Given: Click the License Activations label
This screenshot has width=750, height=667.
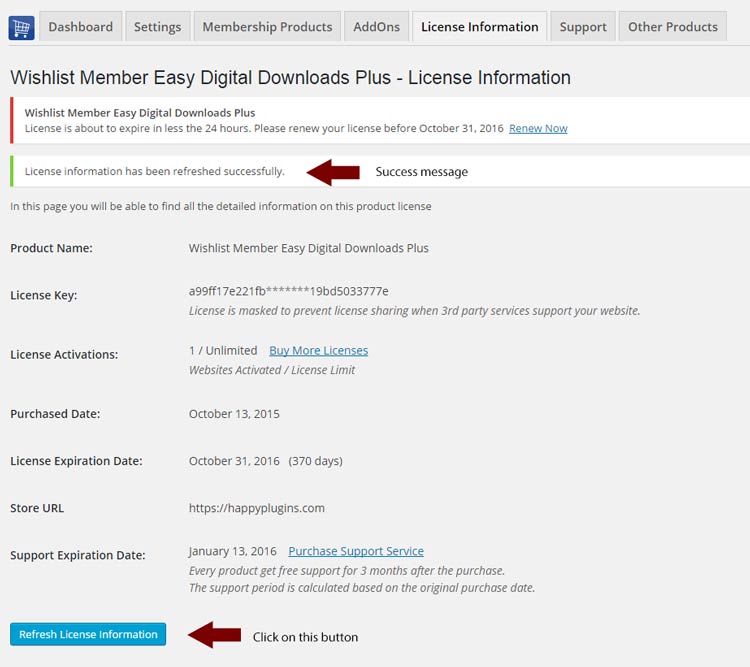Looking at the screenshot, I should [x=64, y=355].
